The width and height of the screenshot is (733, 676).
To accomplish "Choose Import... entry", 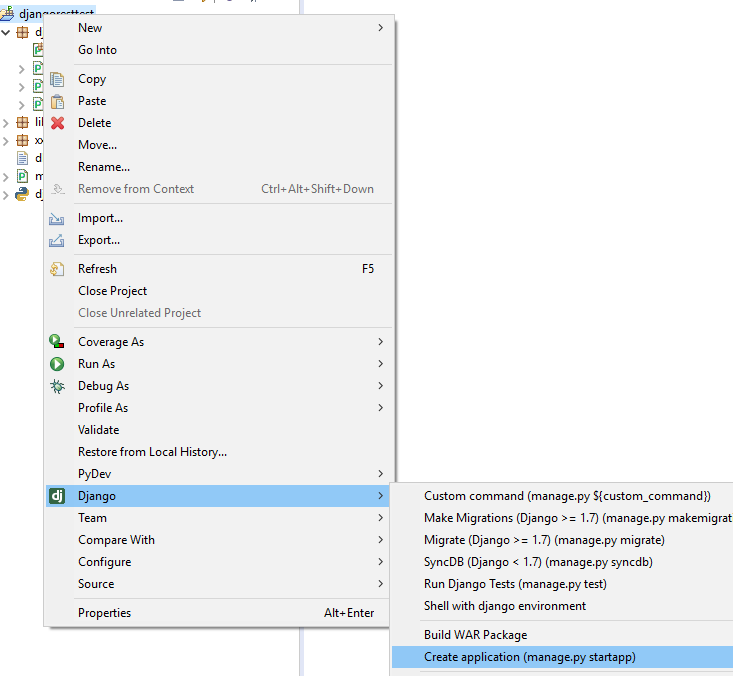I will (x=218, y=218).
